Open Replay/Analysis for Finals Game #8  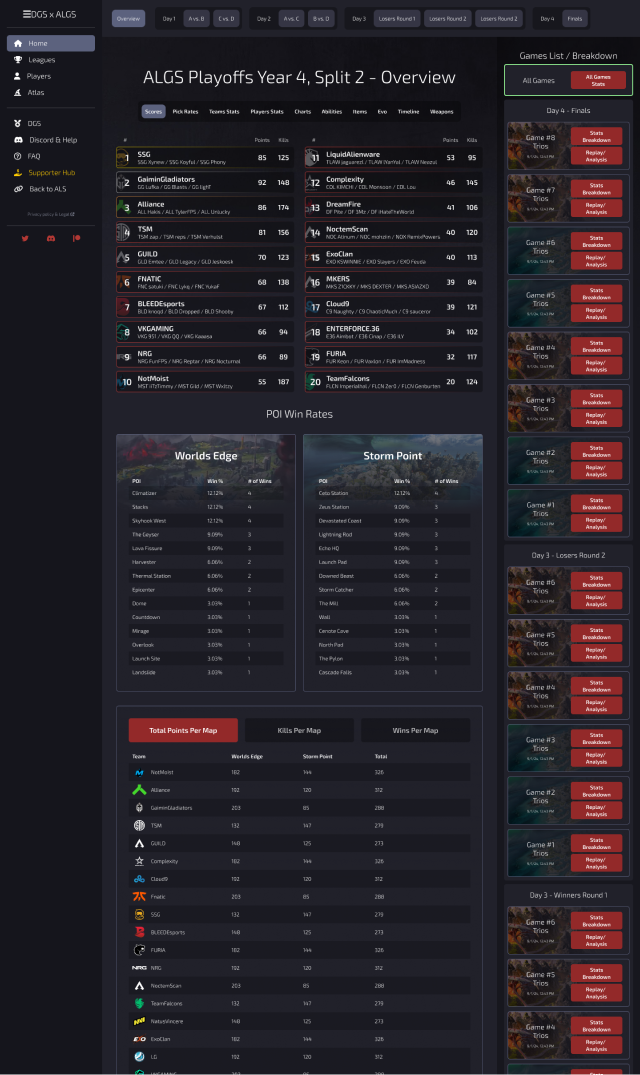tap(596, 156)
